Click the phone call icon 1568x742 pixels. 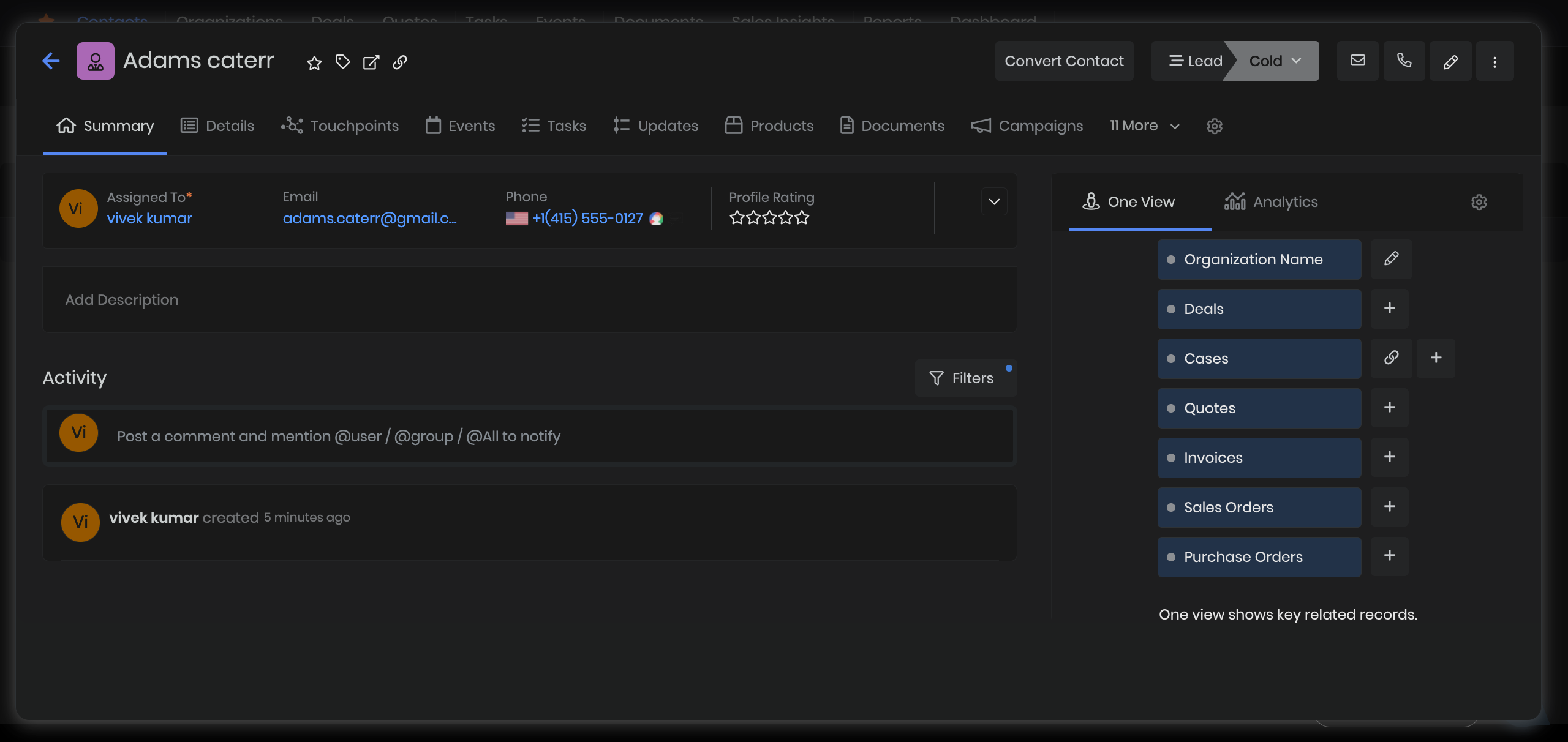pos(1404,61)
